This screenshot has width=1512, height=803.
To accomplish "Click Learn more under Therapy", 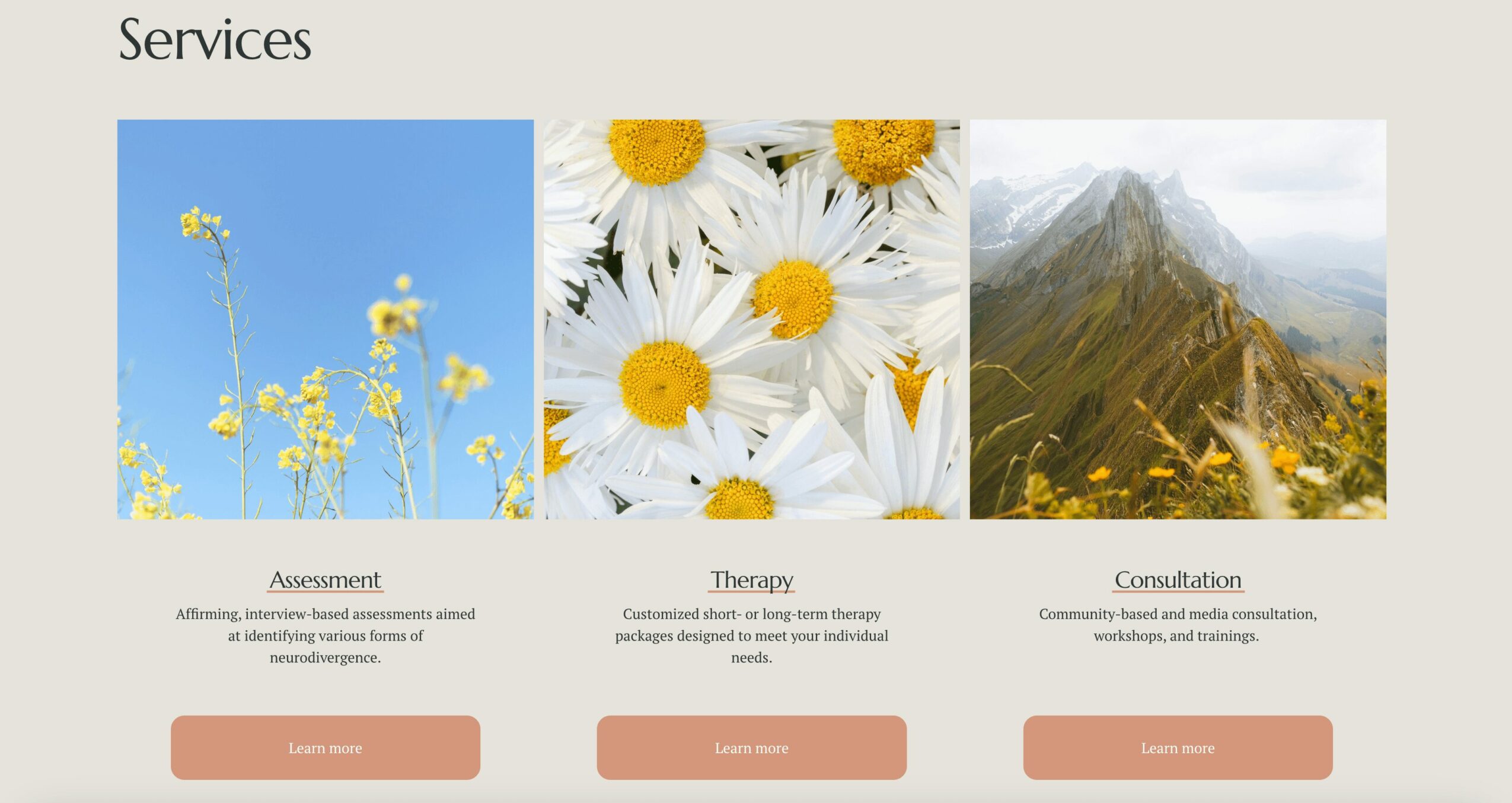I will pos(751,747).
